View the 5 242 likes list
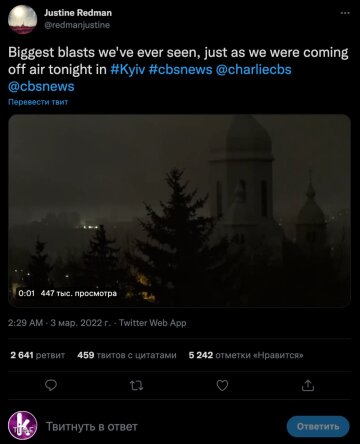This screenshot has width=360, height=444. coord(246,355)
